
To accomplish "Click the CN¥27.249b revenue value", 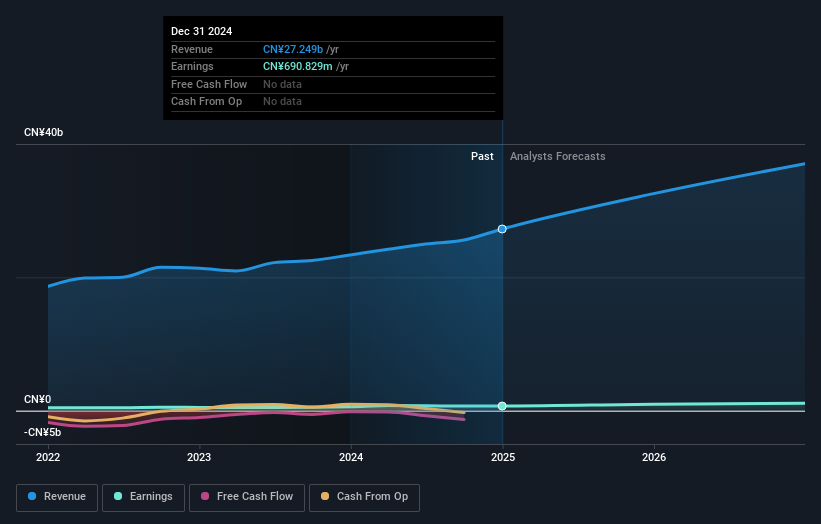I will 293,49.
